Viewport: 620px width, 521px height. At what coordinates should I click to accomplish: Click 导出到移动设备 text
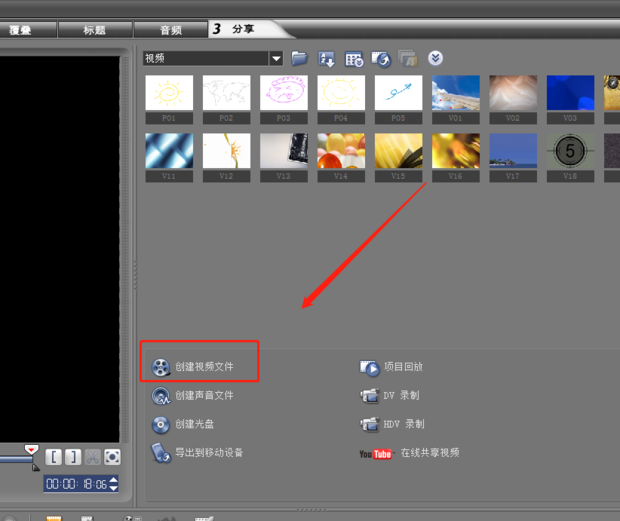(209, 453)
